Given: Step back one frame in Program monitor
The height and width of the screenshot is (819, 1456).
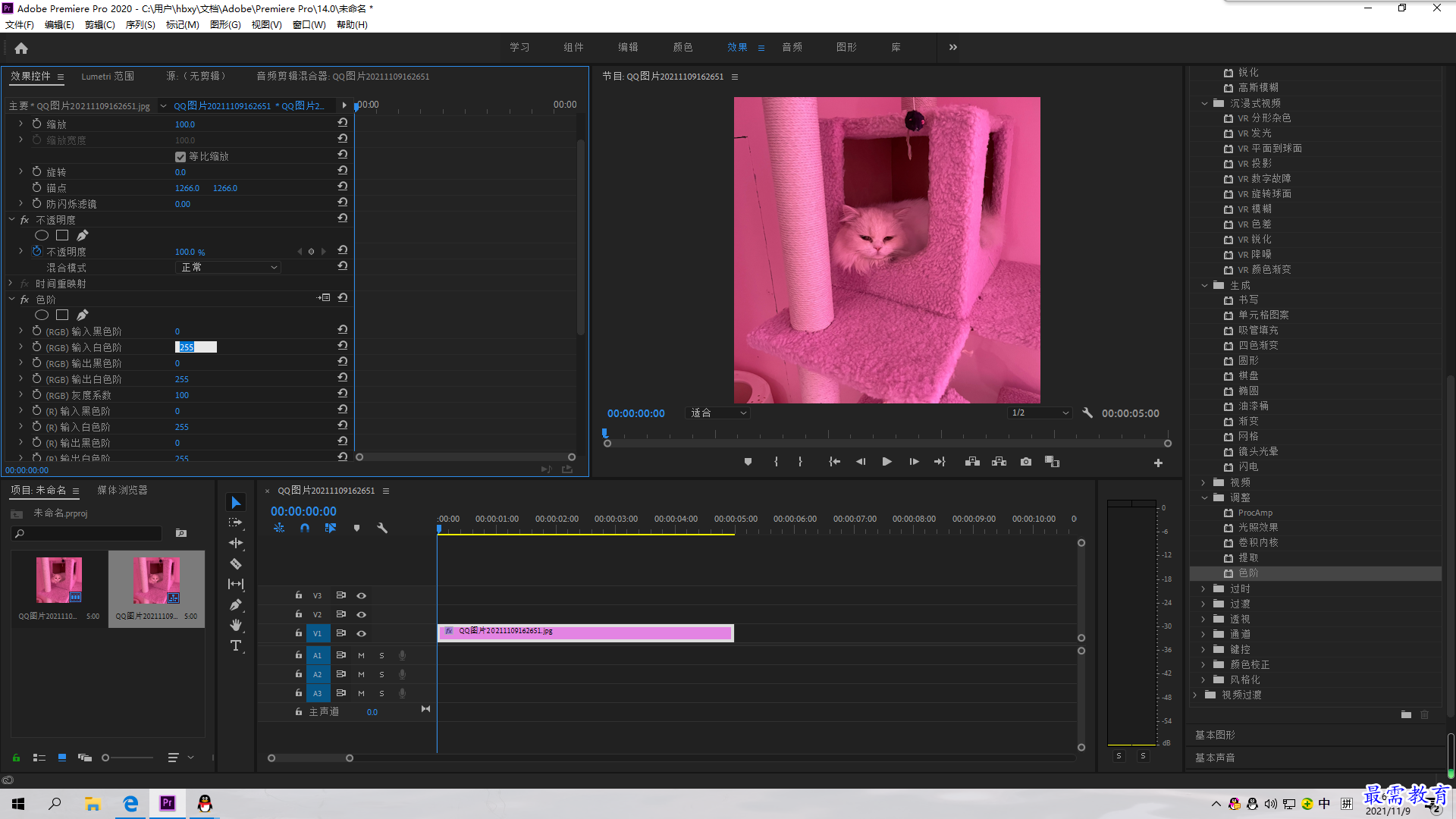Looking at the screenshot, I should pos(861,462).
